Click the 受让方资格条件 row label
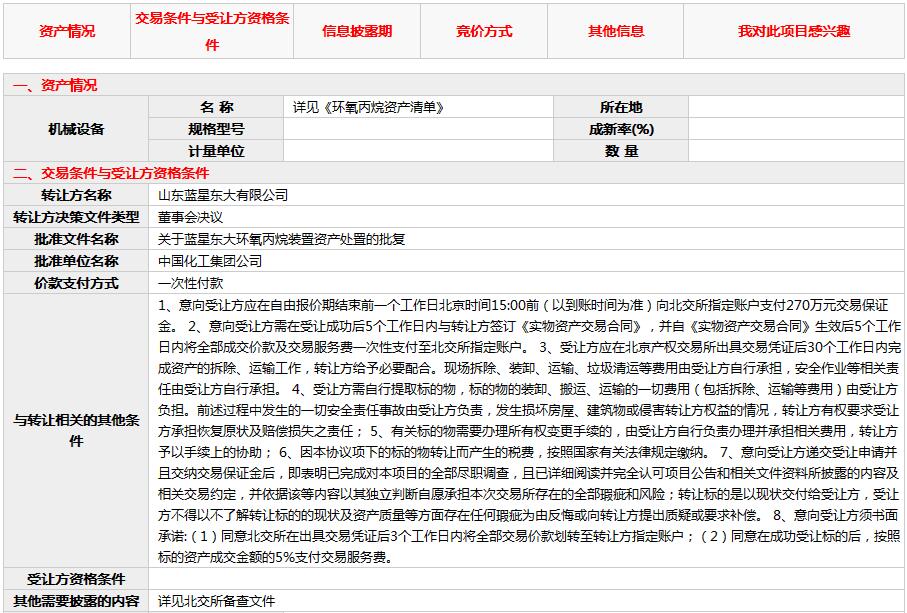Viewport: 907px width, 613px height. (76, 579)
